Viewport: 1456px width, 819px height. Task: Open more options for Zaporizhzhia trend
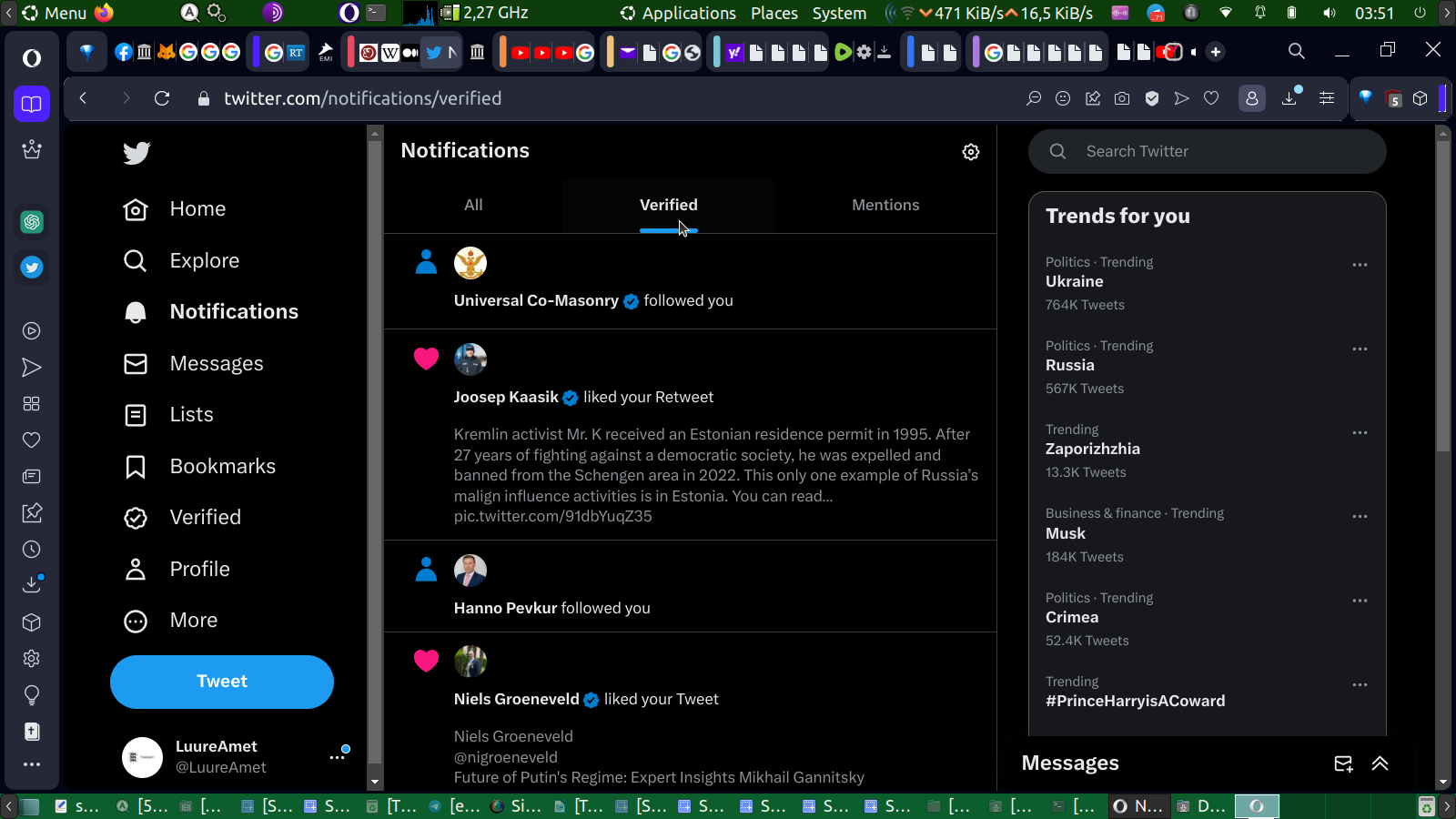1360,432
